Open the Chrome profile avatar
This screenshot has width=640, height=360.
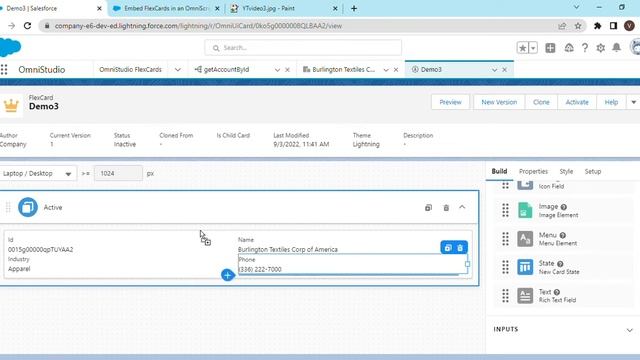629,26
